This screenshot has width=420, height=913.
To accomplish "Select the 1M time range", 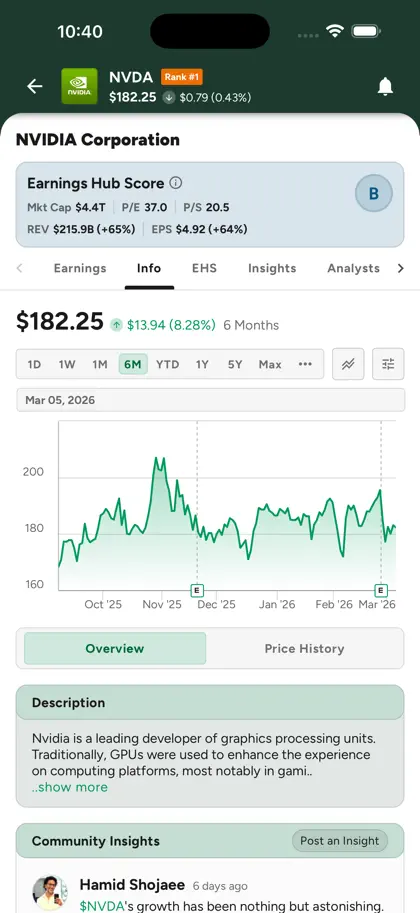I will [100, 365].
